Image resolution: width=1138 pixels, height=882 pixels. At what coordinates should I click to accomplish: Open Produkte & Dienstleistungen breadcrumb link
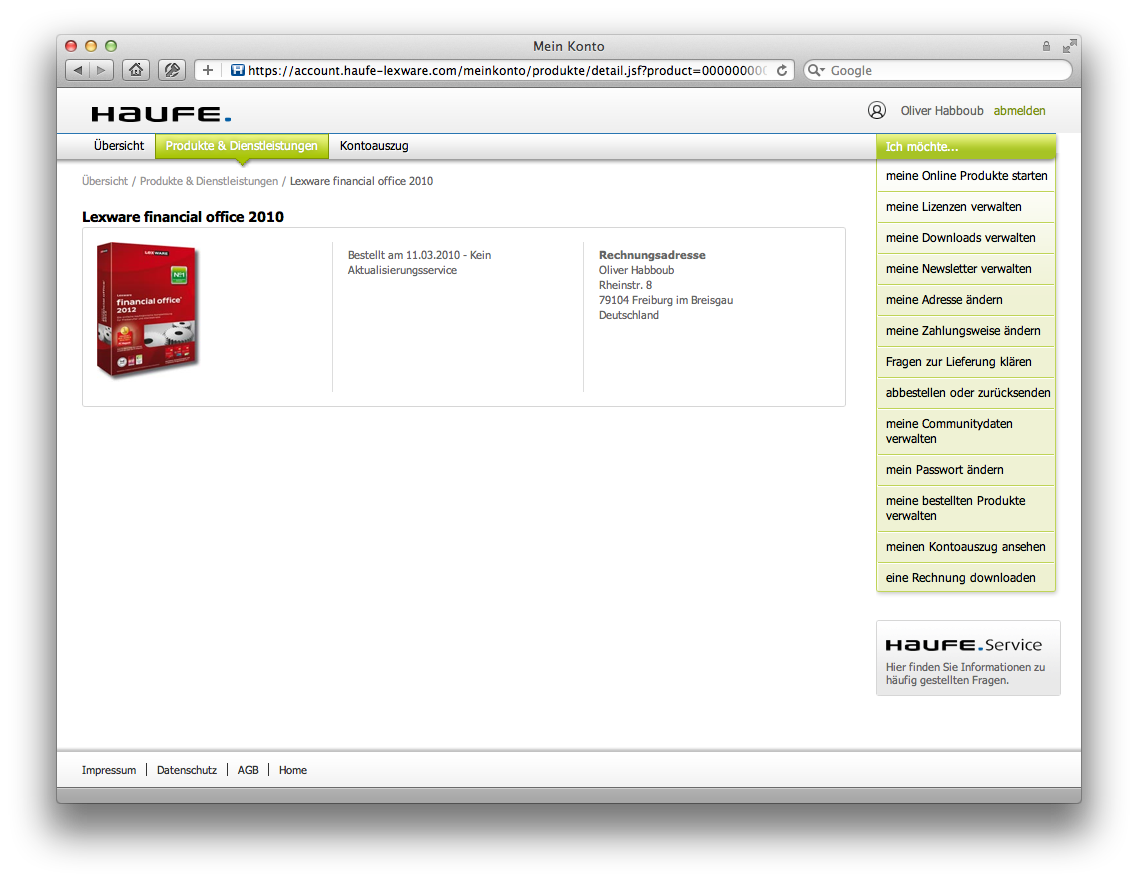[209, 181]
